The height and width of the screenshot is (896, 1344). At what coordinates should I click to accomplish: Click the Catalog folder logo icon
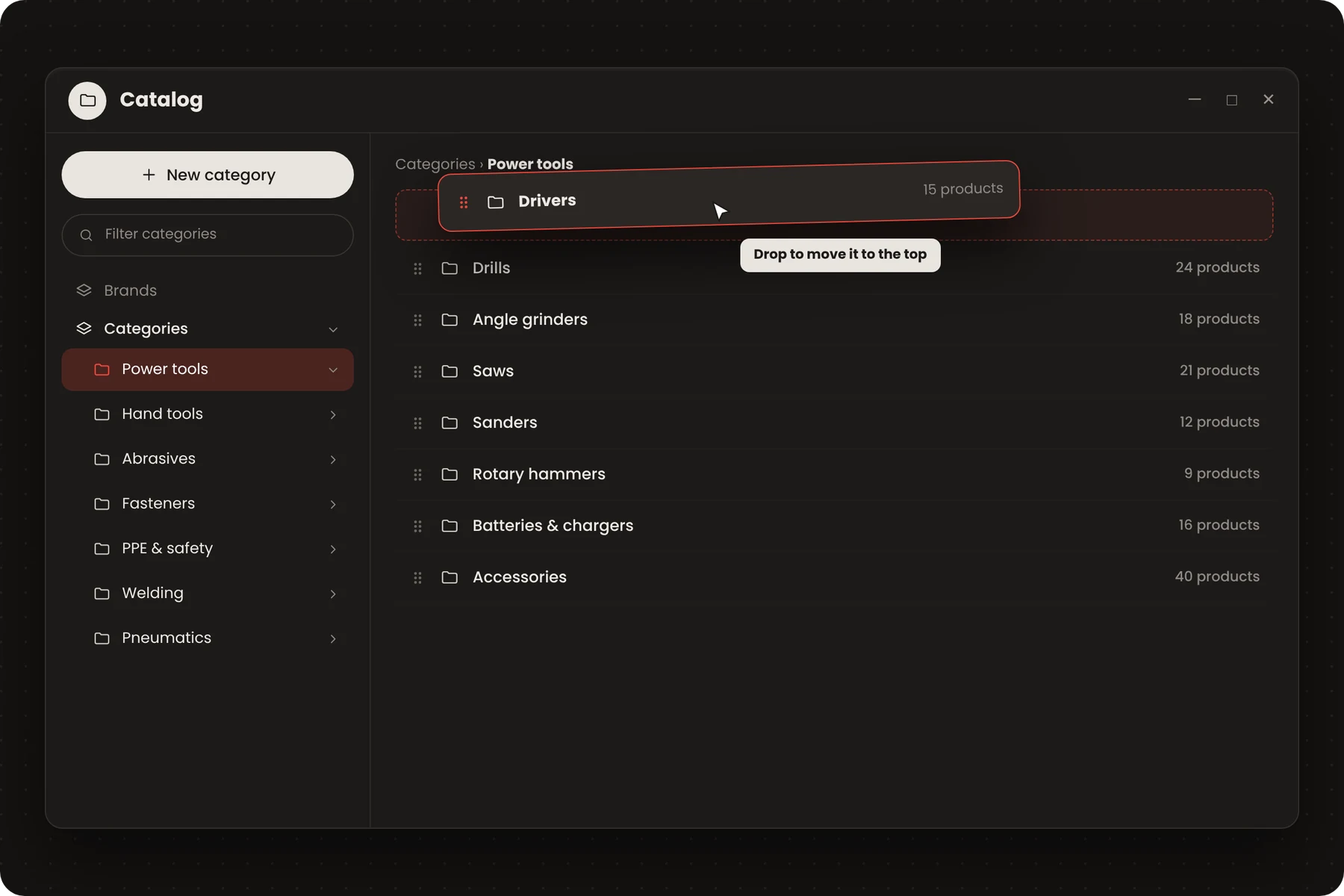pyautogui.click(x=87, y=100)
